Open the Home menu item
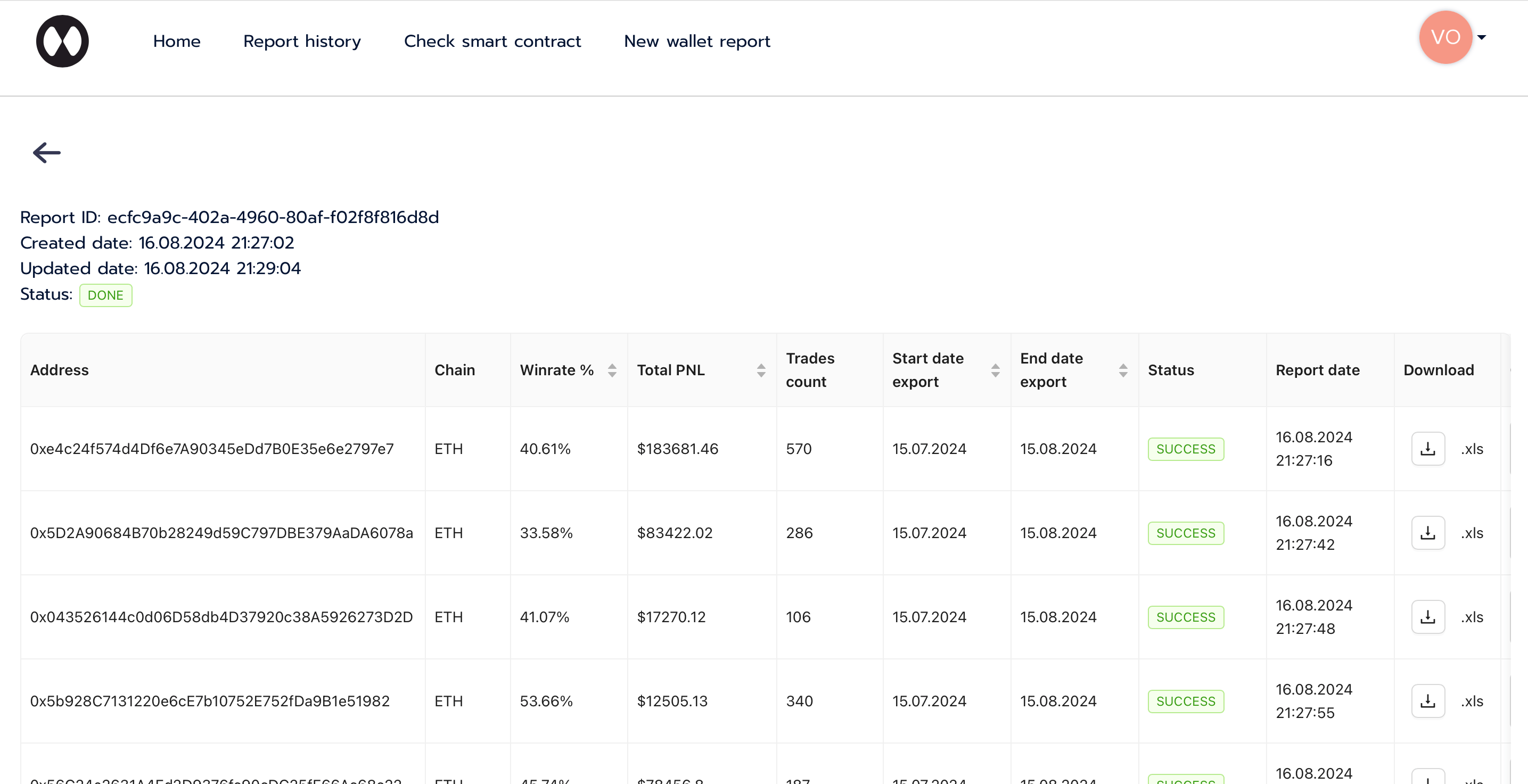This screenshot has height=784, width=1528. (177, 41)
